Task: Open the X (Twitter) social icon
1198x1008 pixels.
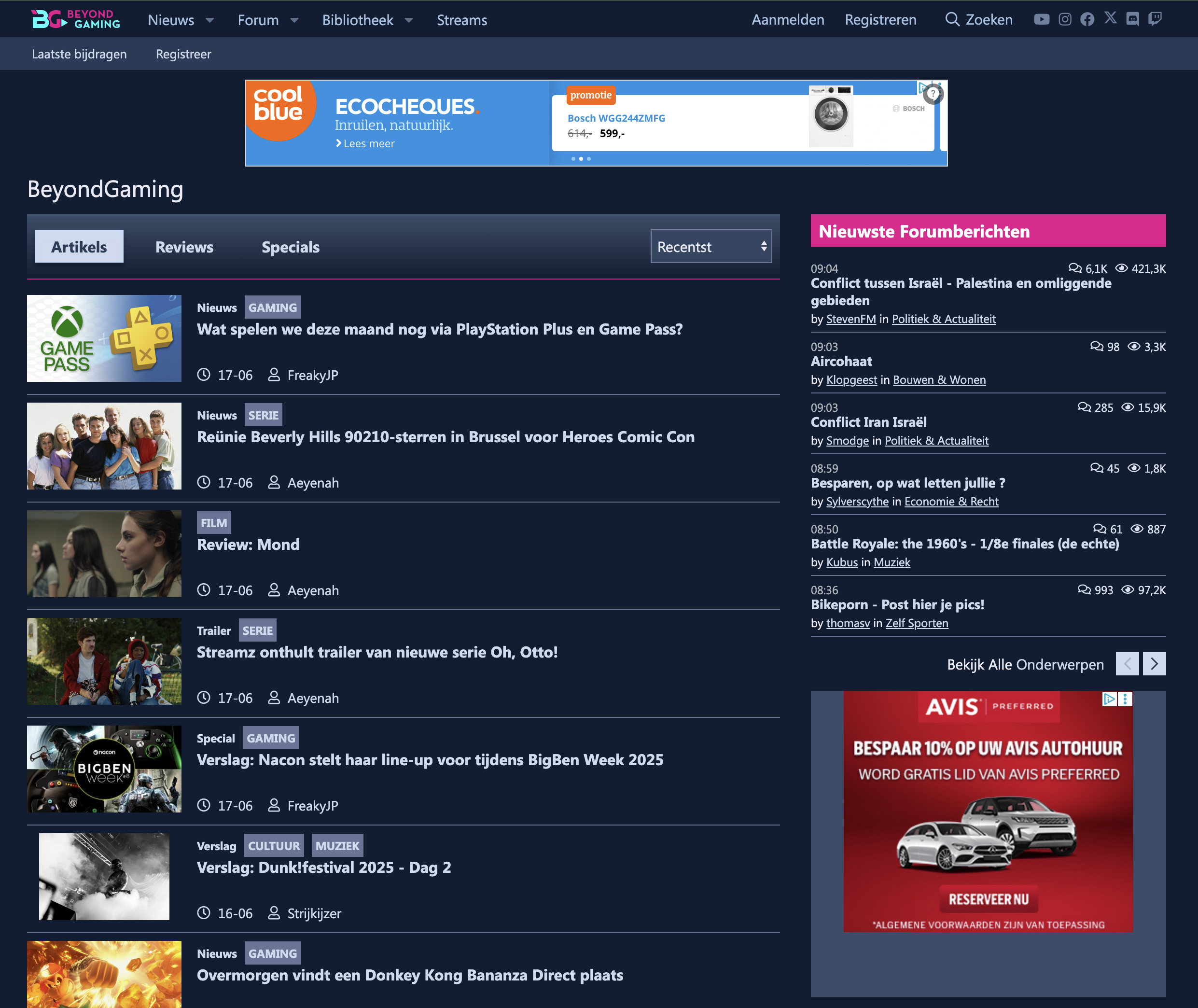Action: [1110, 18]
